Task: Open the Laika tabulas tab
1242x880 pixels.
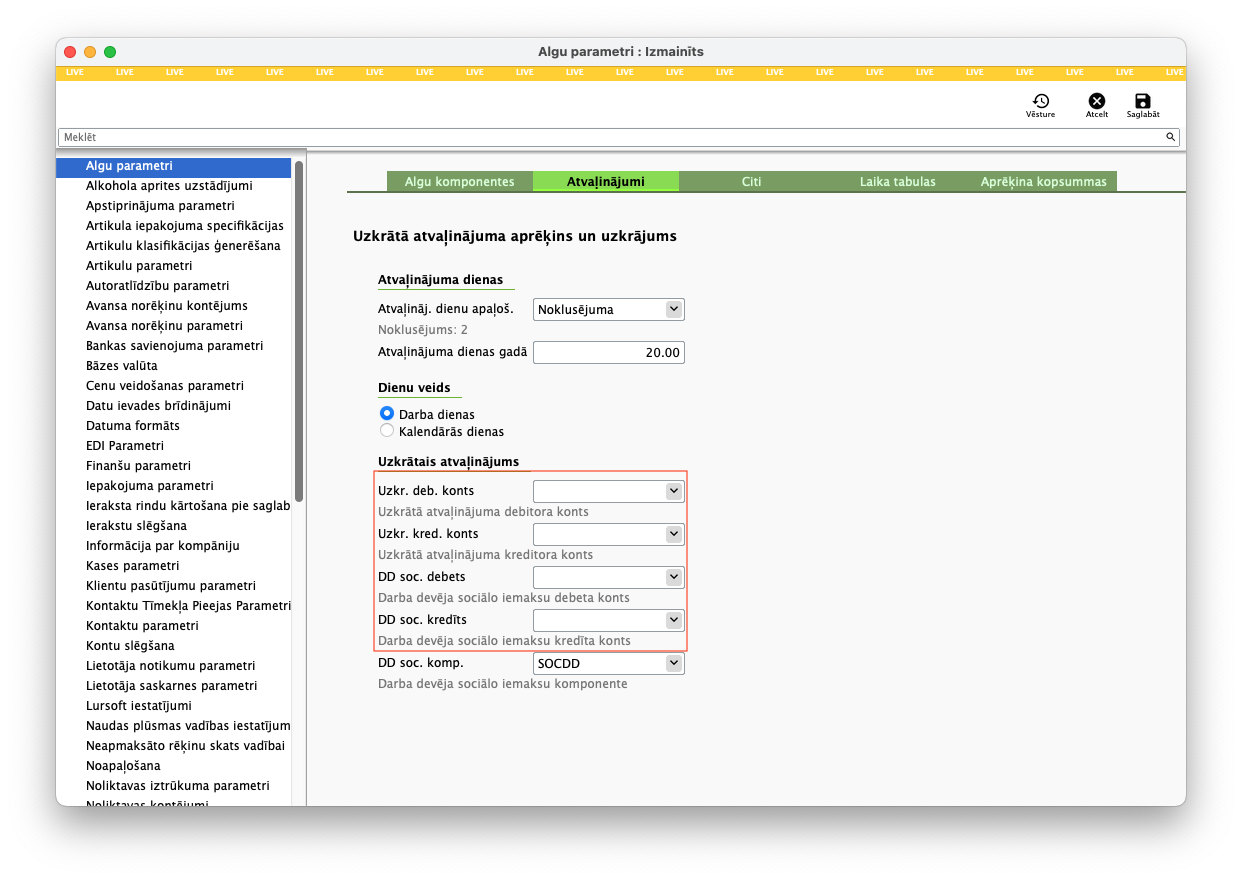Action: click(x=897, y=182)
